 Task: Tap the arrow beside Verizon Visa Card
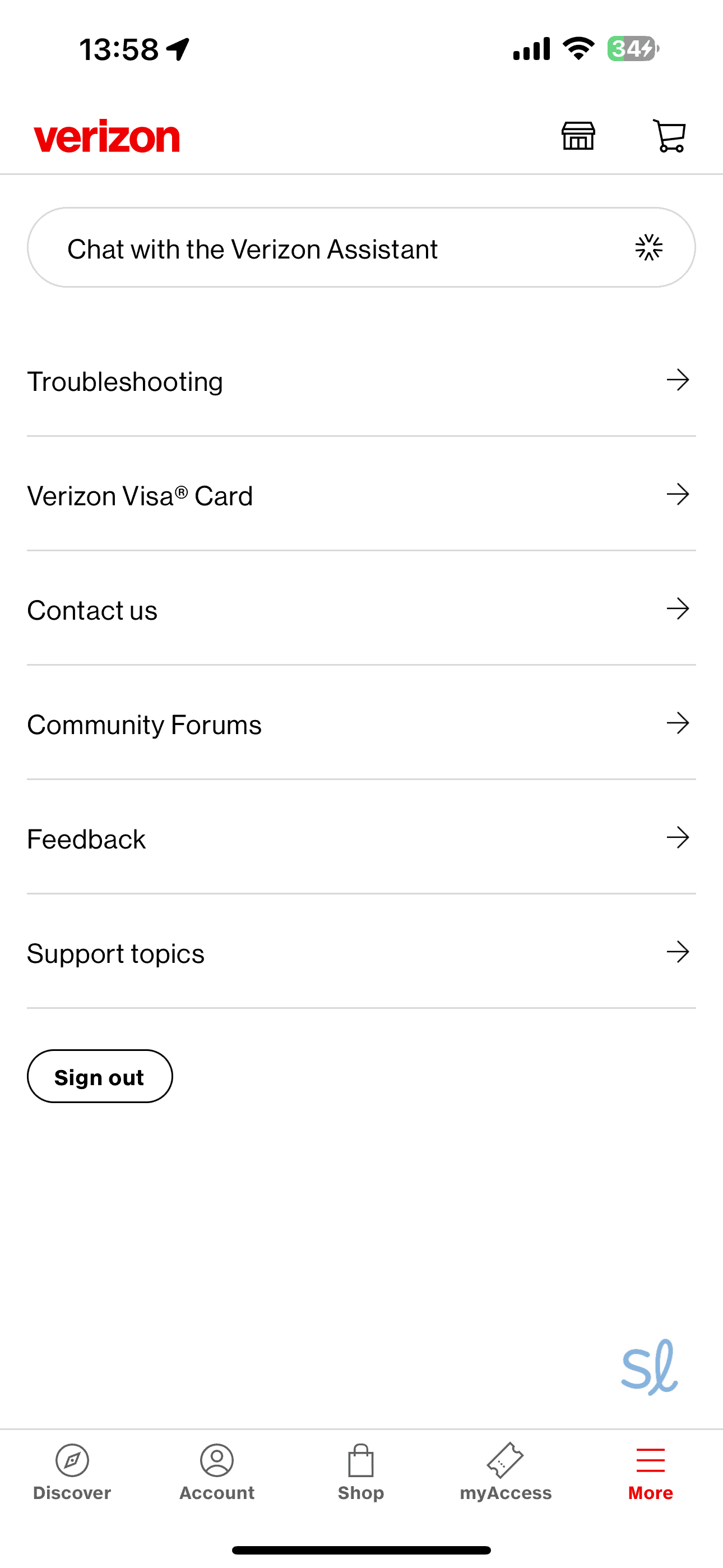678,494
